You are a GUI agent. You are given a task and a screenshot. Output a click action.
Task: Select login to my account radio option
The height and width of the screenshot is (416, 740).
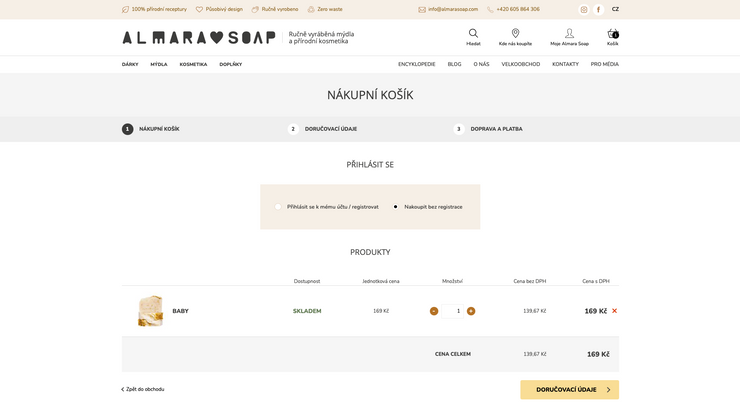click(x=279, y=207)
